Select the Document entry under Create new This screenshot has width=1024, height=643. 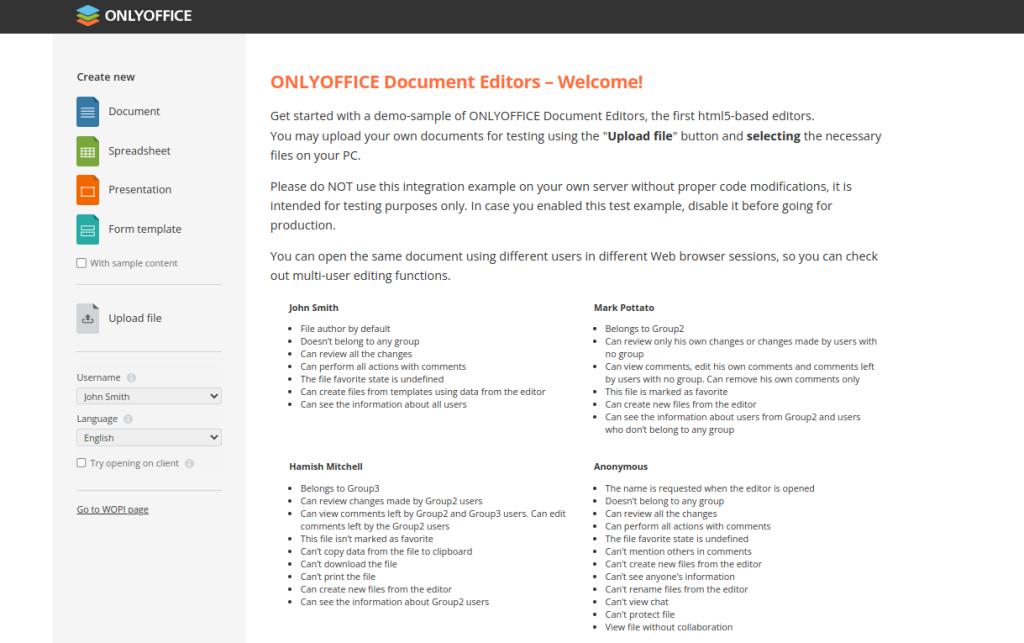[134, 111]
